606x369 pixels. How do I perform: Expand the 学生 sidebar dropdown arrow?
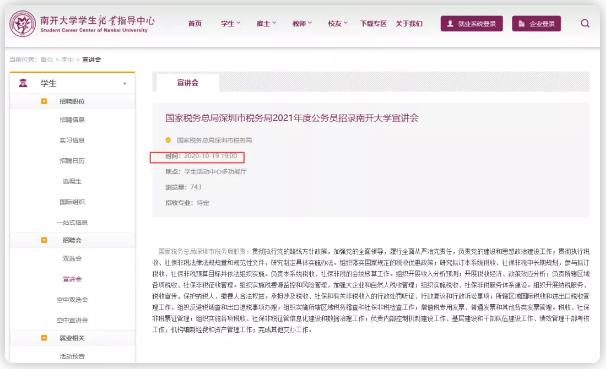point(124,83)
